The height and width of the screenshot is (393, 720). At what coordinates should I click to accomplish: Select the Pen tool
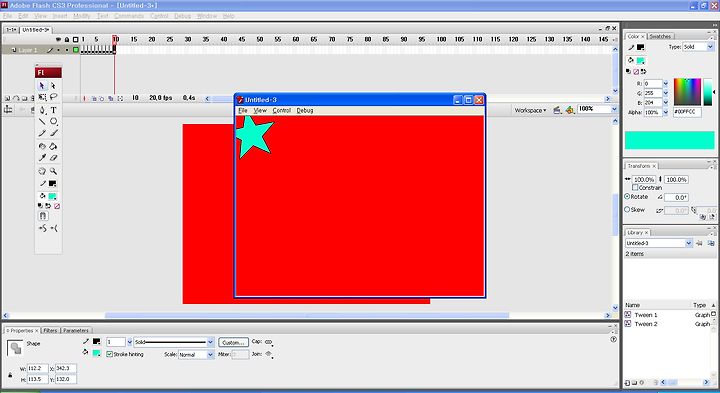[42, 110]
